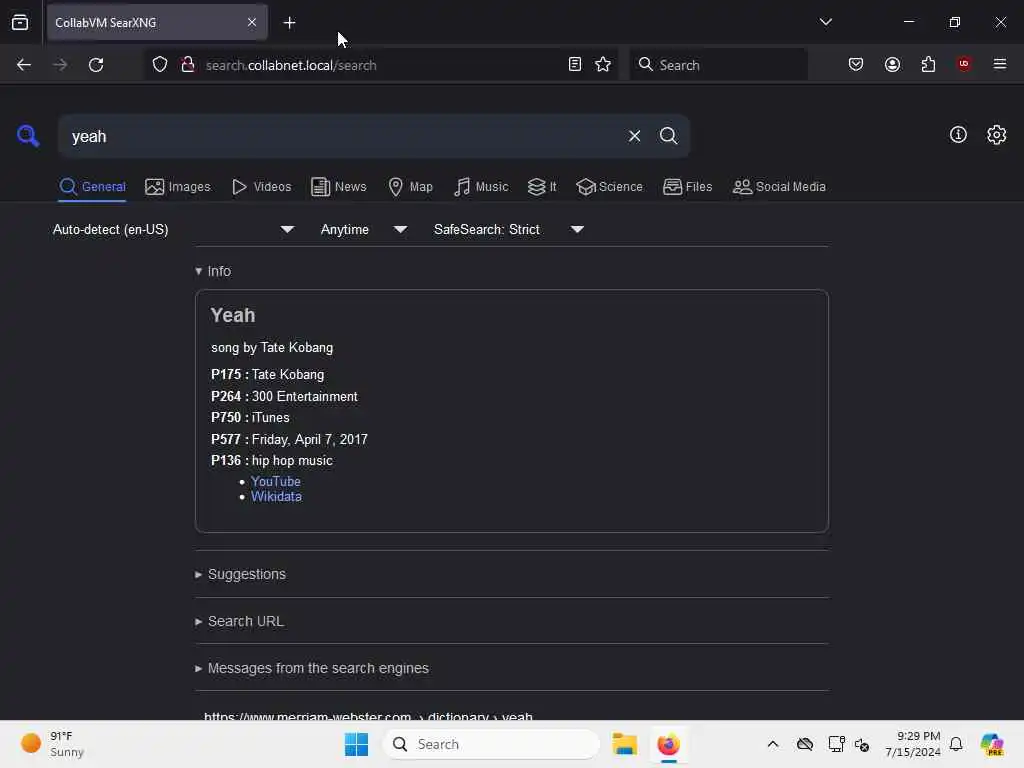Open the taskbar clock showing 9:29 PM
1024x768 pixels.
pos(912,744)
